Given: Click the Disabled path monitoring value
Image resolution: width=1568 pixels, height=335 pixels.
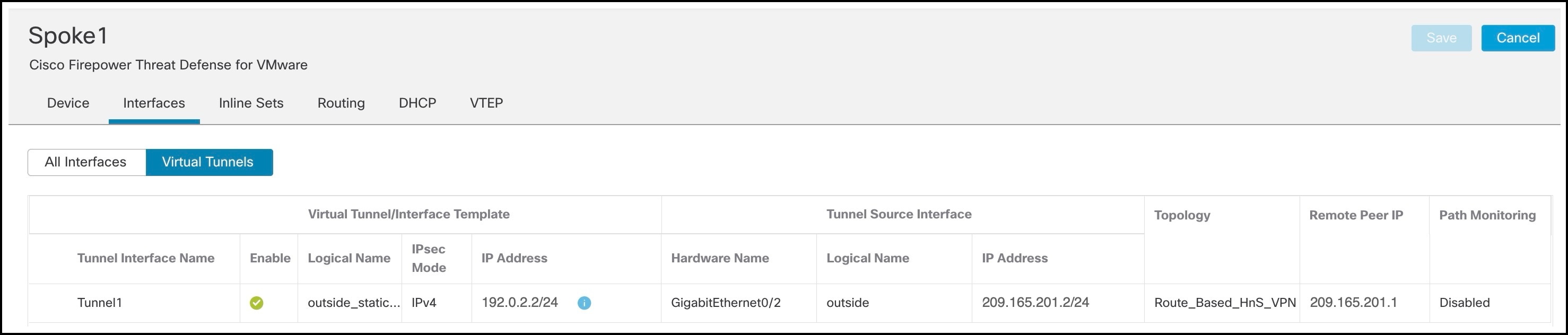Looking at the screenshot, I should pyautogui.click(x=1464, y=303).
